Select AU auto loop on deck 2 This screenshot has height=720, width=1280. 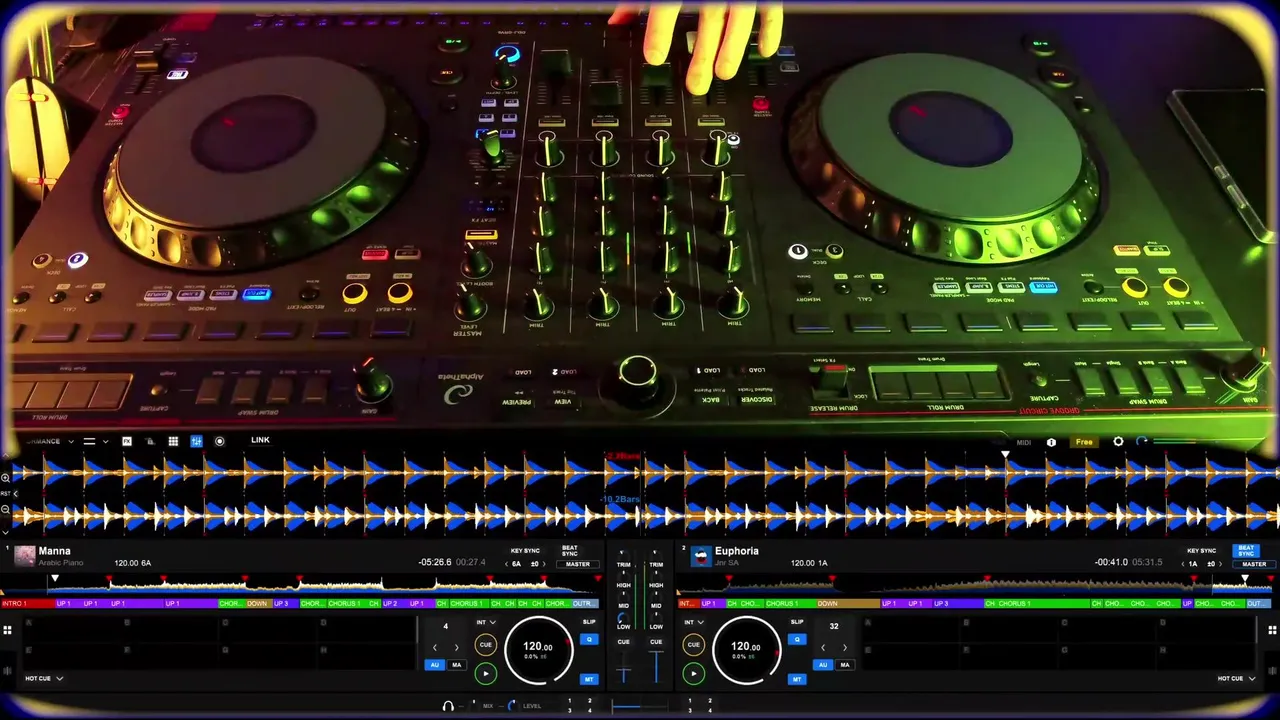[x=823, y=665]
